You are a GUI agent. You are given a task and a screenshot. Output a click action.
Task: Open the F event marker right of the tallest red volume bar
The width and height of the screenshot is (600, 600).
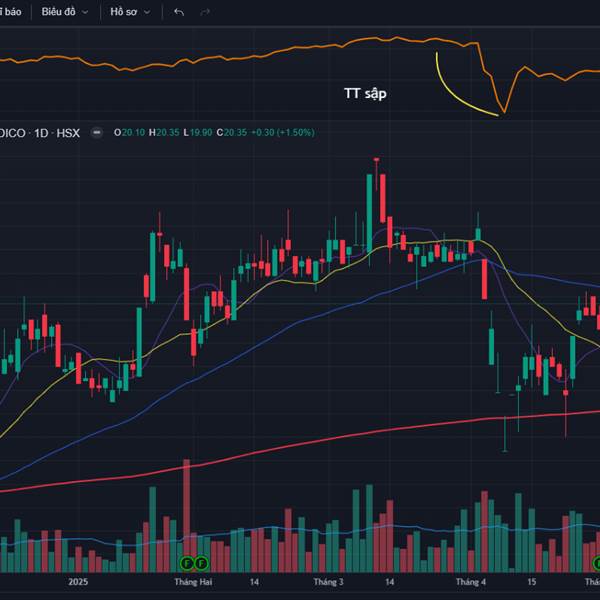click(x=201, y=563)
